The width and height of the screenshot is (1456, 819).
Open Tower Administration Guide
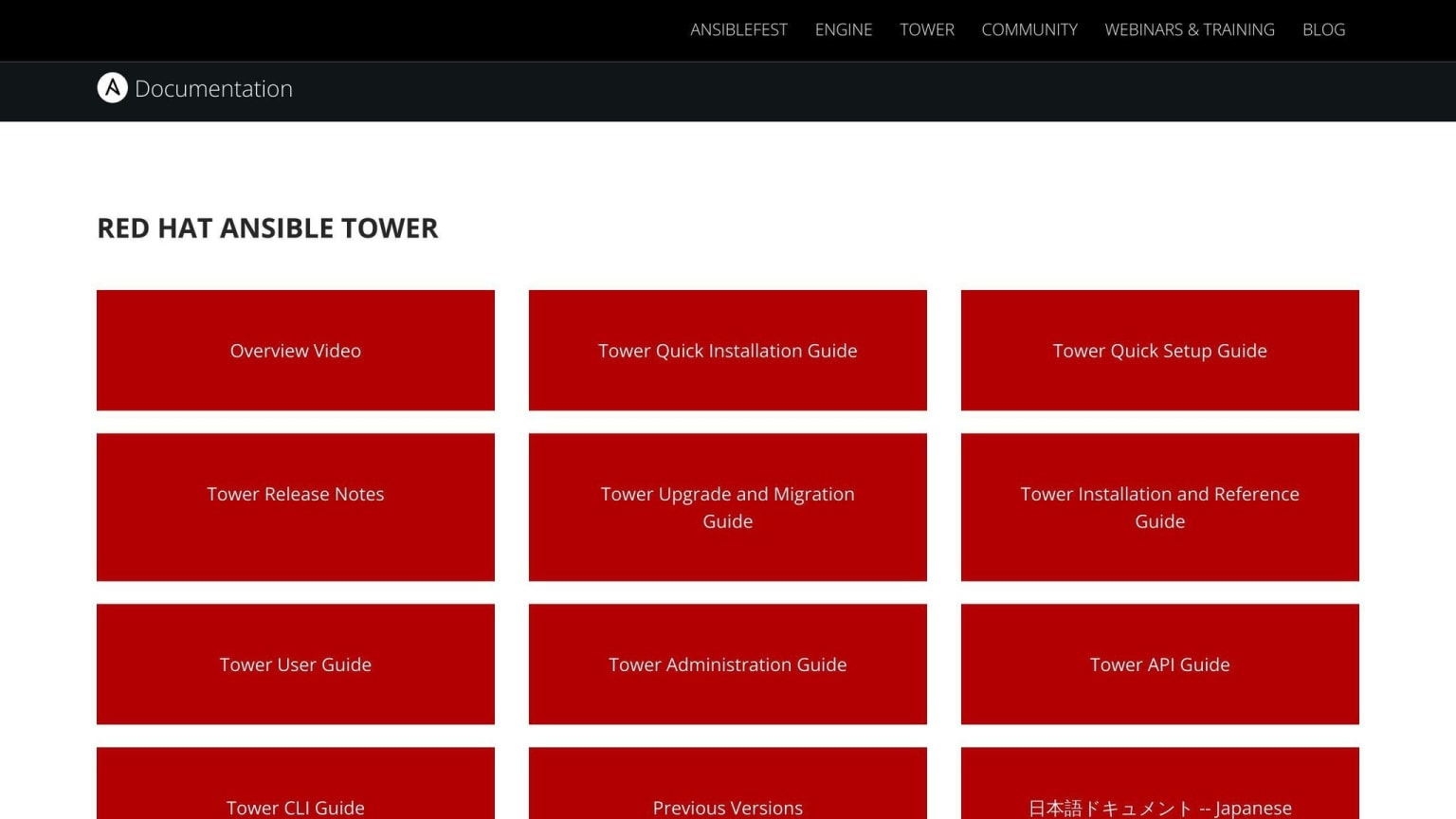click(x=728, y=664)
